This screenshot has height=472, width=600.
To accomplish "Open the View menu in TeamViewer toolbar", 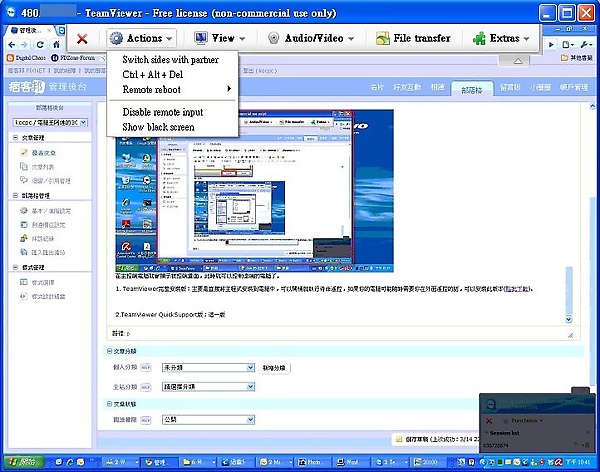I will (x=219, y=38).
